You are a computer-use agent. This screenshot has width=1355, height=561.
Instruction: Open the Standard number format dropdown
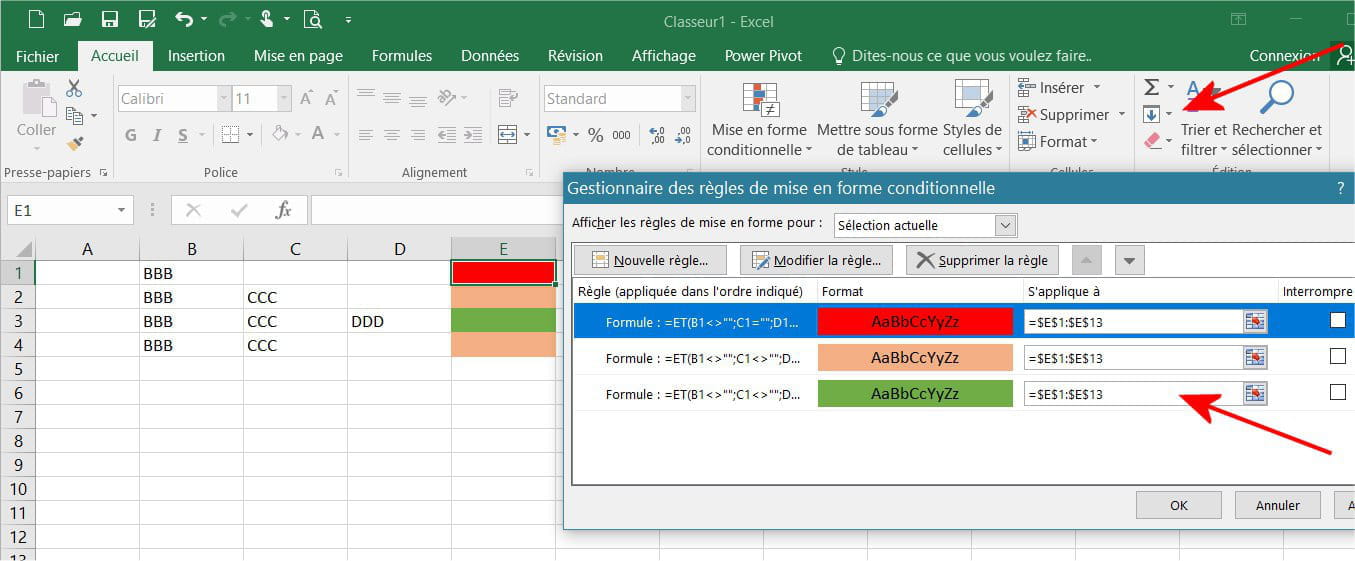point(687,99)
